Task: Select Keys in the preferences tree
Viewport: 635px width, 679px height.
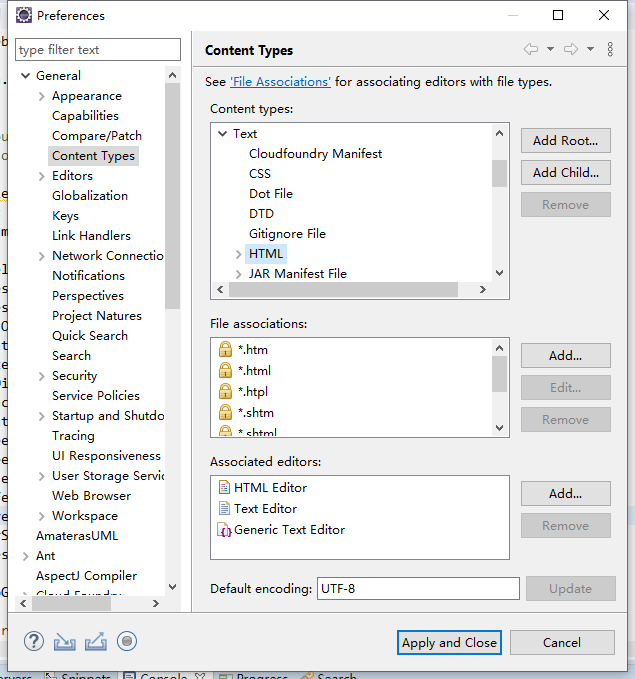Action: pos(65,216)
